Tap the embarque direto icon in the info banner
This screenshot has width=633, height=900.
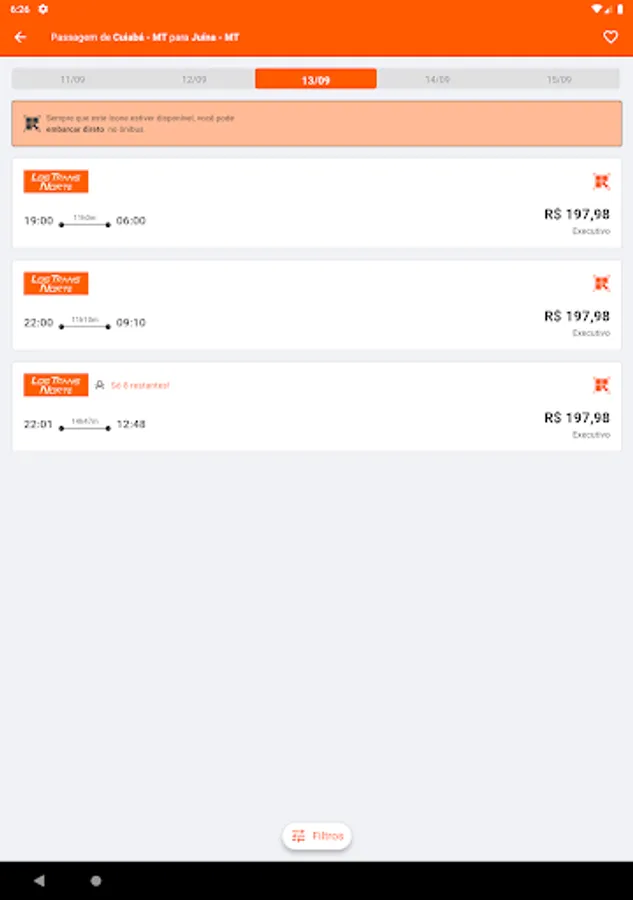pos(31,122)
